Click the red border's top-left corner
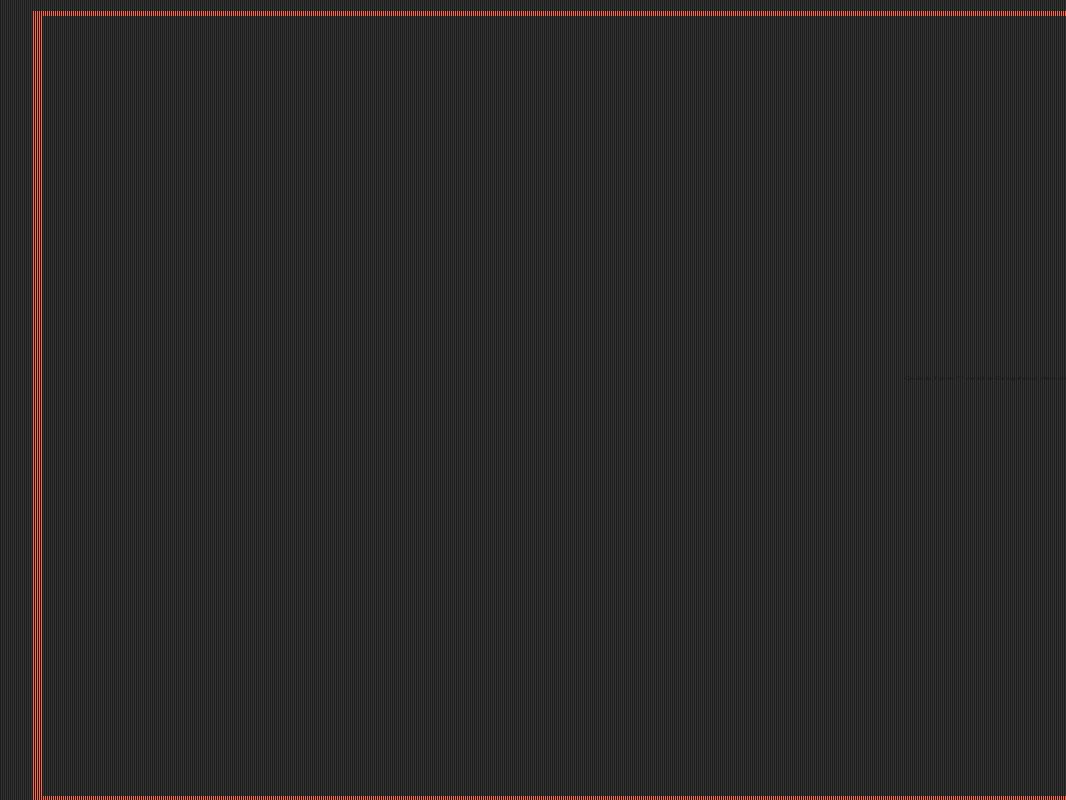1066x800 pixels. [x=37, y=14]
